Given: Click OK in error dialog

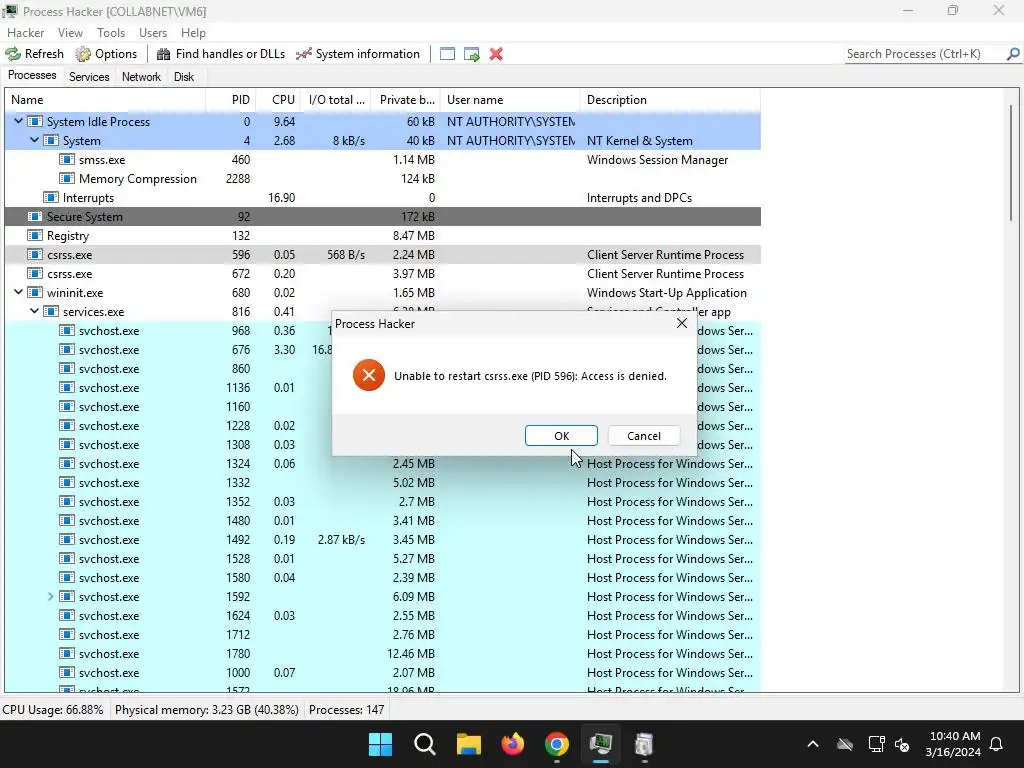Looking at the screenshot, I should [x=561, y=436].
